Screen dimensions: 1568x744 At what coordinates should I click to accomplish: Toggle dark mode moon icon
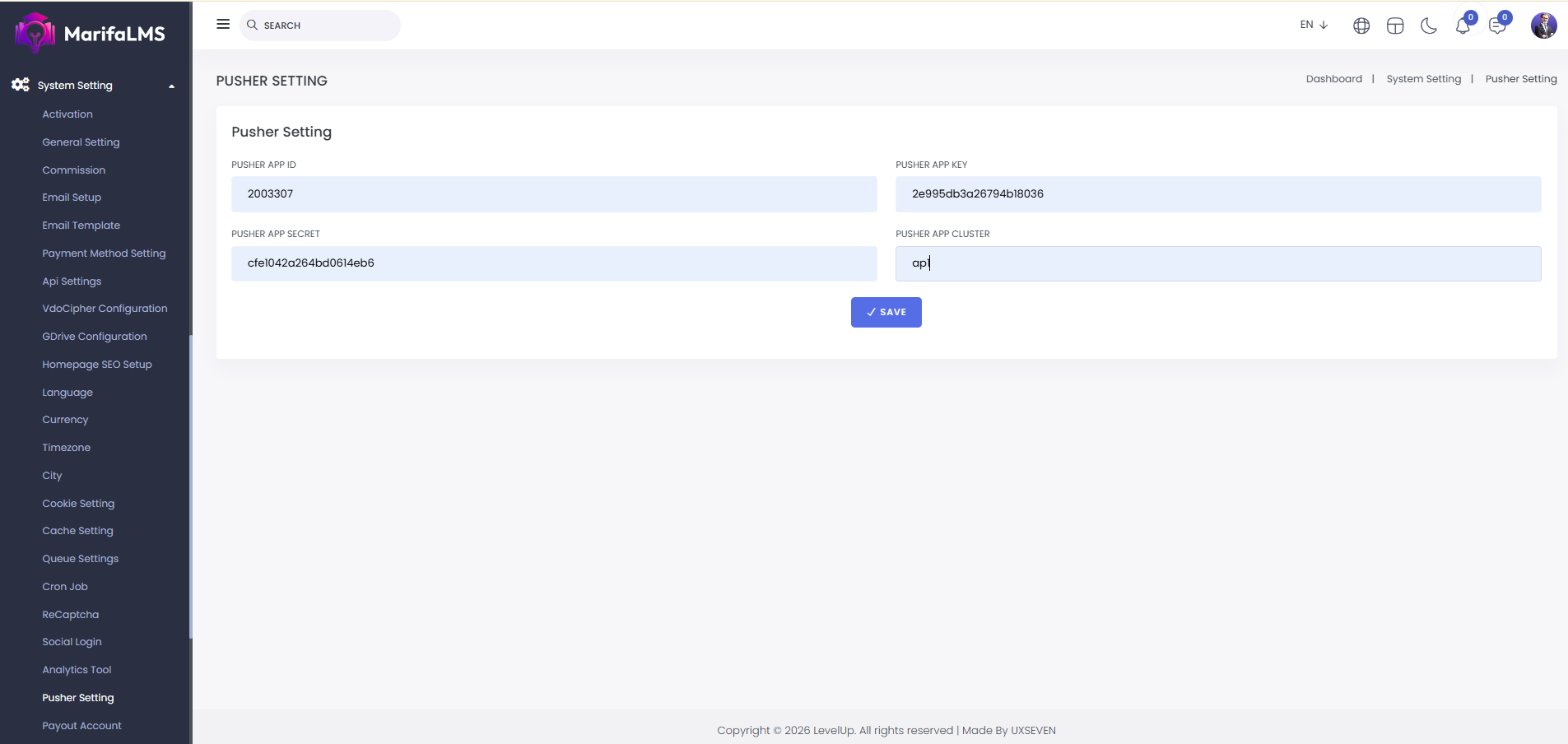coord(1429,26)
